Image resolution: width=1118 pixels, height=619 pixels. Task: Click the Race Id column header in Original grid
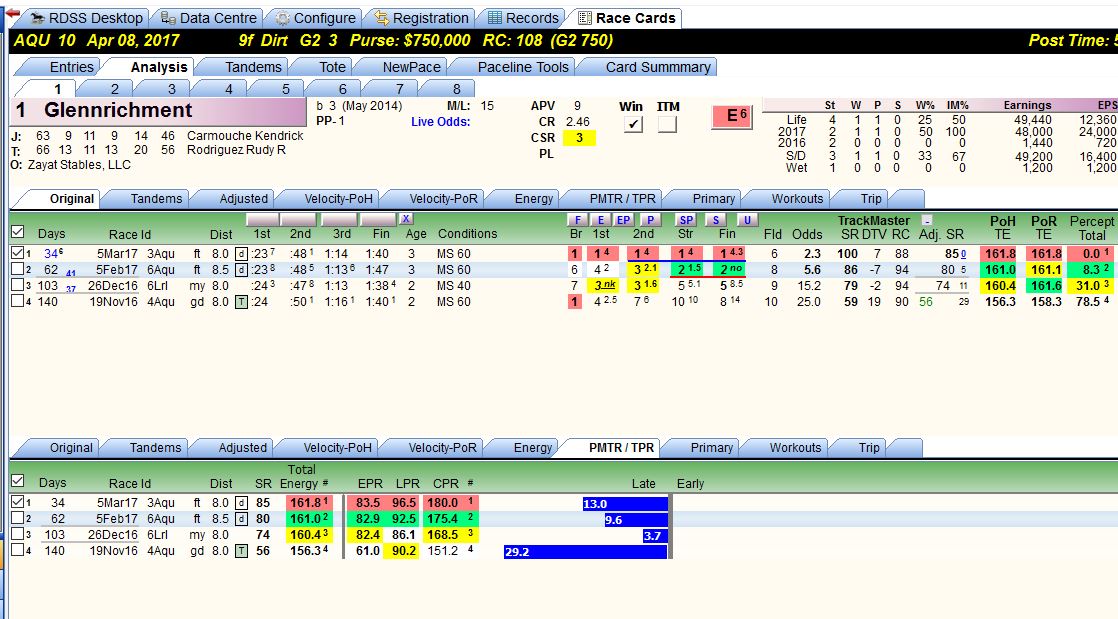130,235
